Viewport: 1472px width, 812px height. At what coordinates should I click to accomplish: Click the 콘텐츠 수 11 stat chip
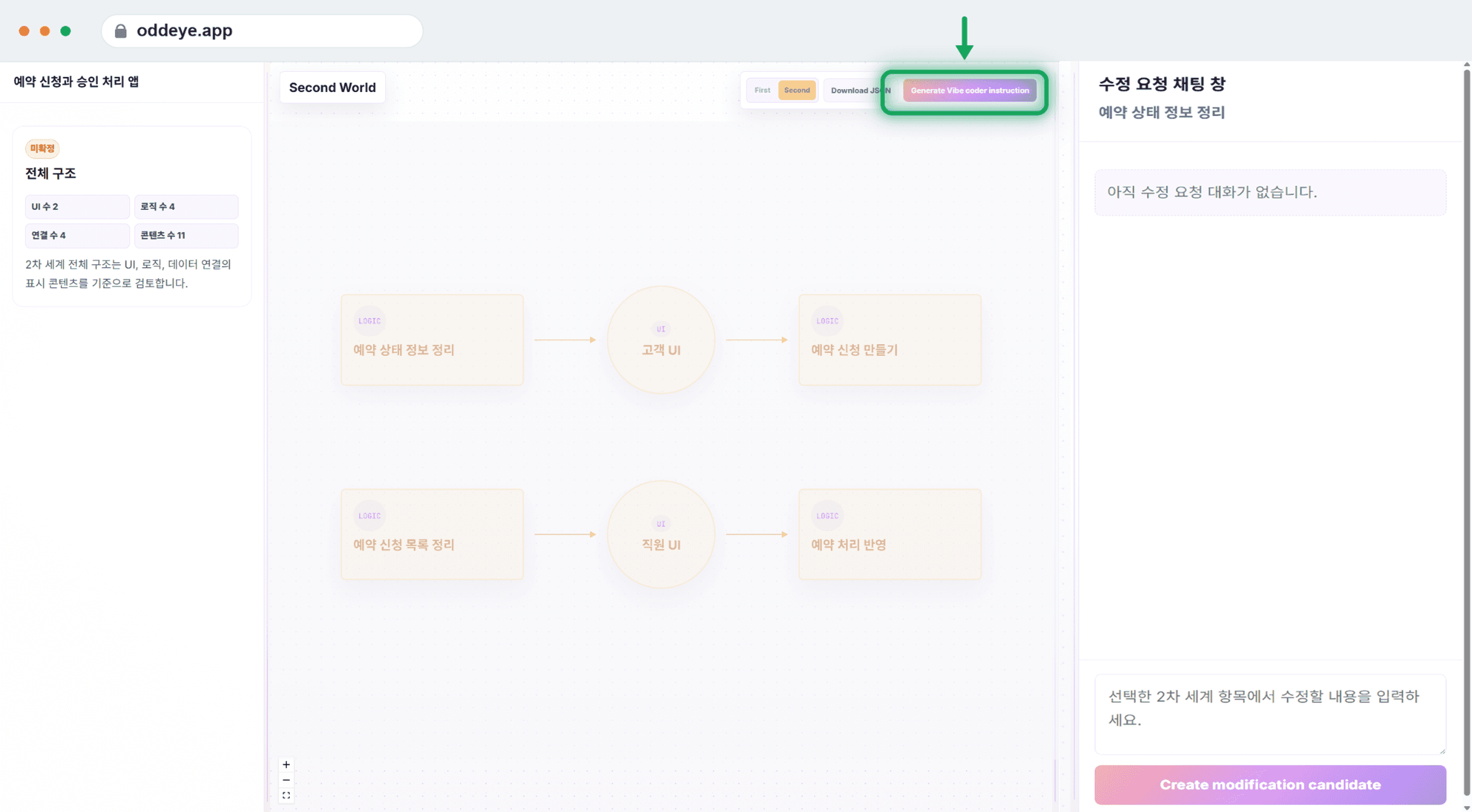(x=186, y=235)
